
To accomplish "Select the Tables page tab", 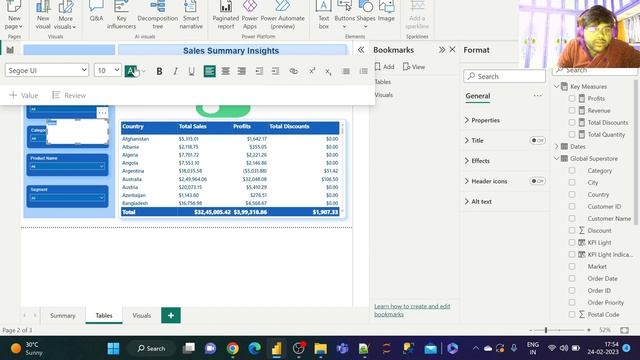I will pyautogui.click(x=104, y=316).
